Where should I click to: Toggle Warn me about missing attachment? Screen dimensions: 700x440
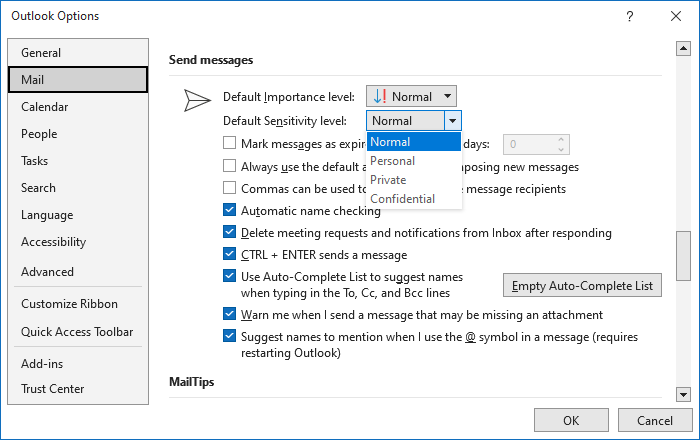coord(229,314)
